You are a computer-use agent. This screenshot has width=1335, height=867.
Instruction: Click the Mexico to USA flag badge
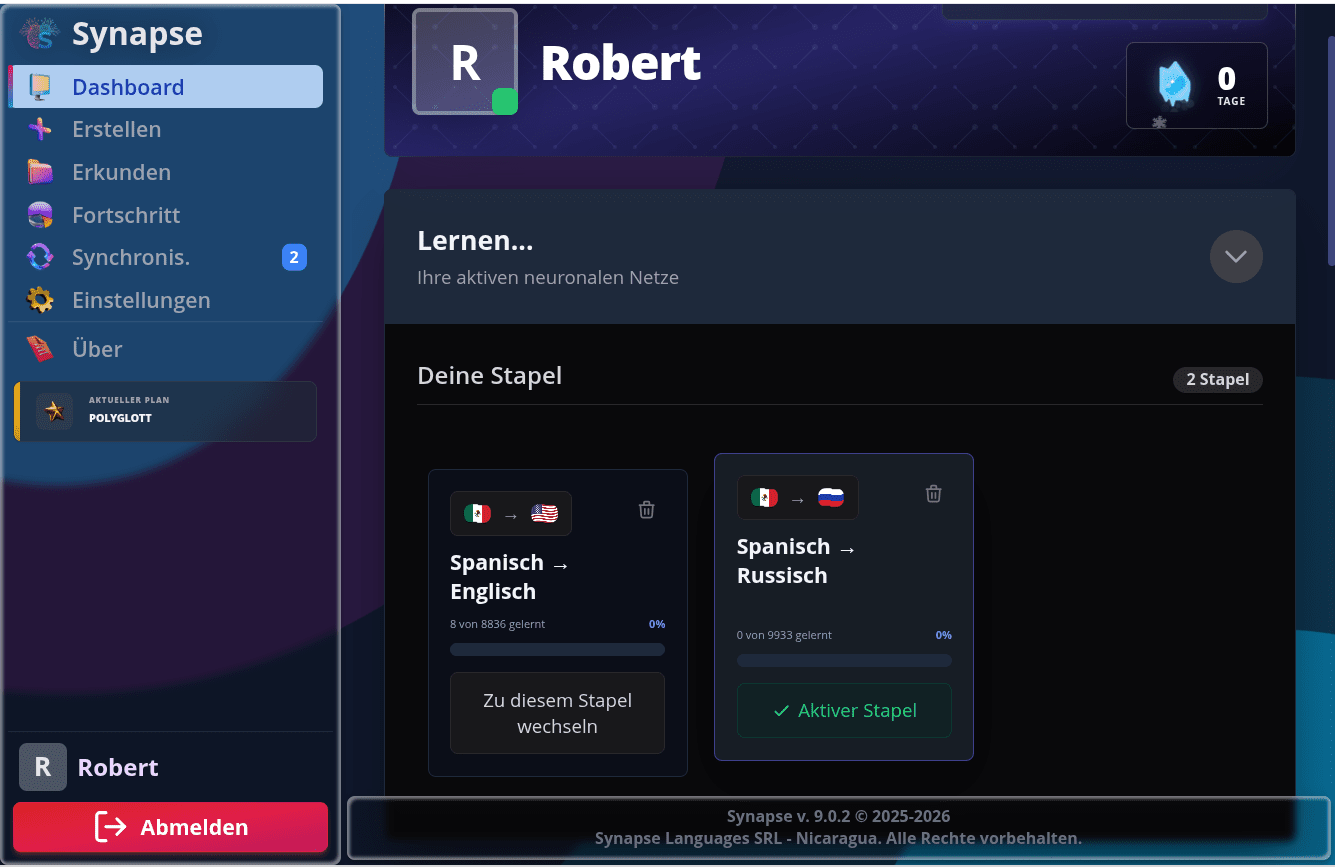point(511,514)
